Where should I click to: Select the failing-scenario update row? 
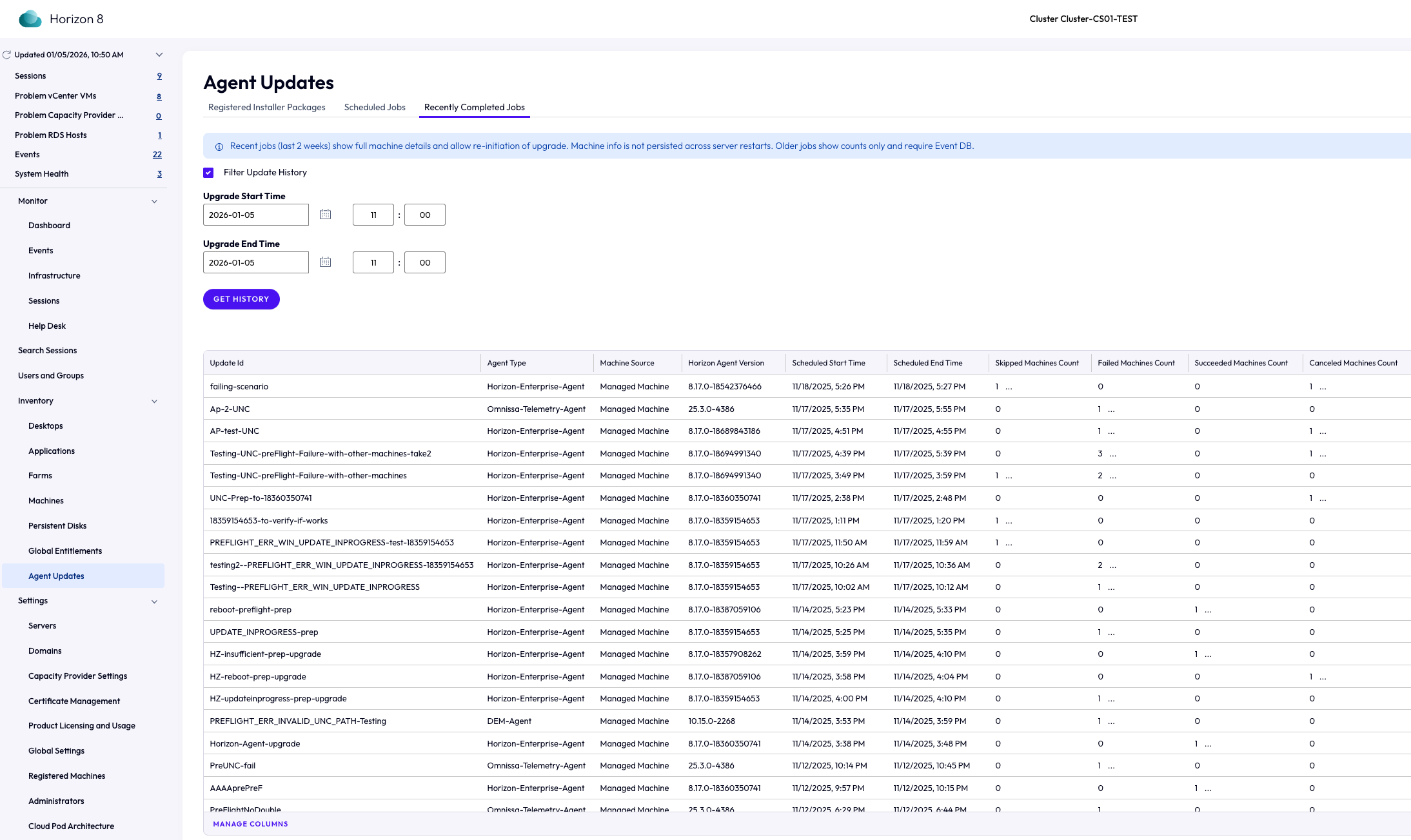(x=807, y=387)
